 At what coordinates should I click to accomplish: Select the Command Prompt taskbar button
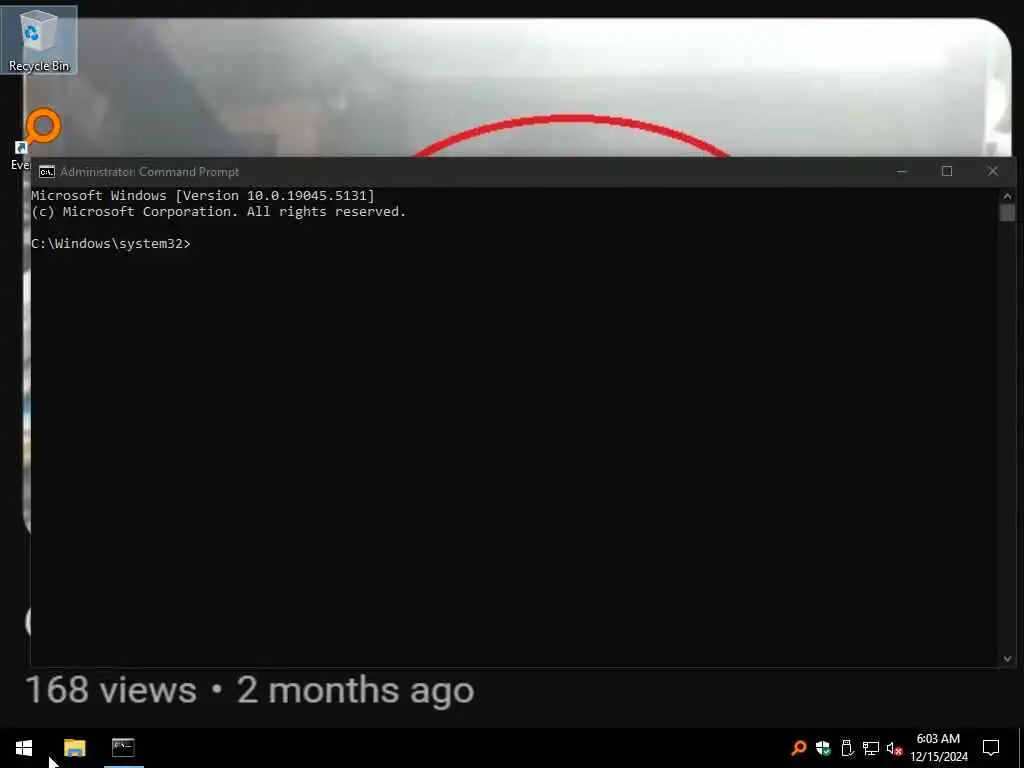(x=123, y=748)
